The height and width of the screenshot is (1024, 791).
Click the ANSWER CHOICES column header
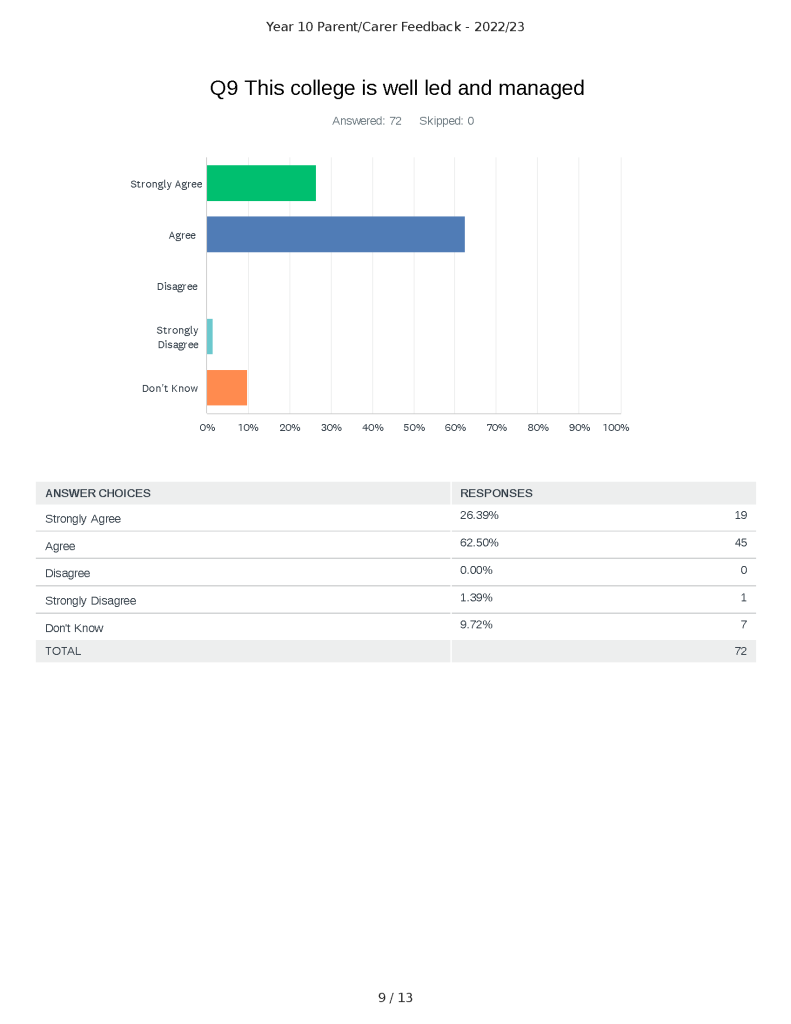[x=98, y=493]
